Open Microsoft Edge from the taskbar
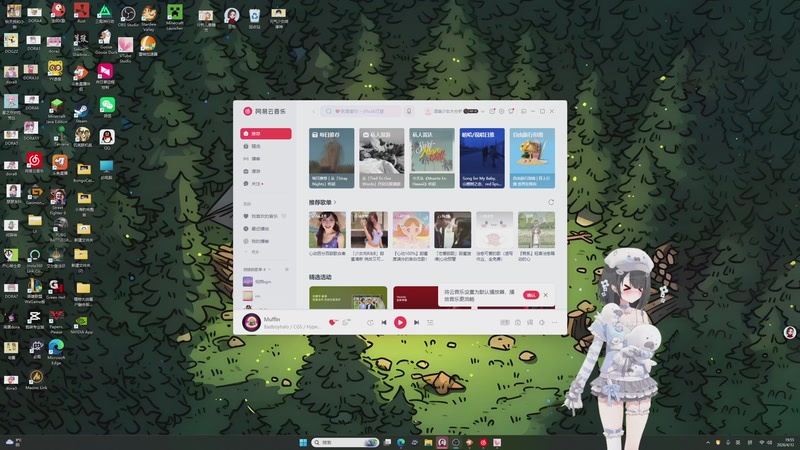This screenshot has width=800, height=450. point(401,442)
